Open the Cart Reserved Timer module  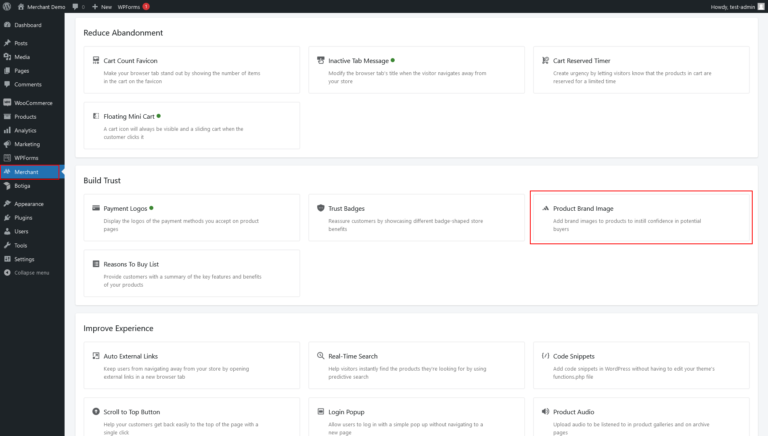[641, 70]
